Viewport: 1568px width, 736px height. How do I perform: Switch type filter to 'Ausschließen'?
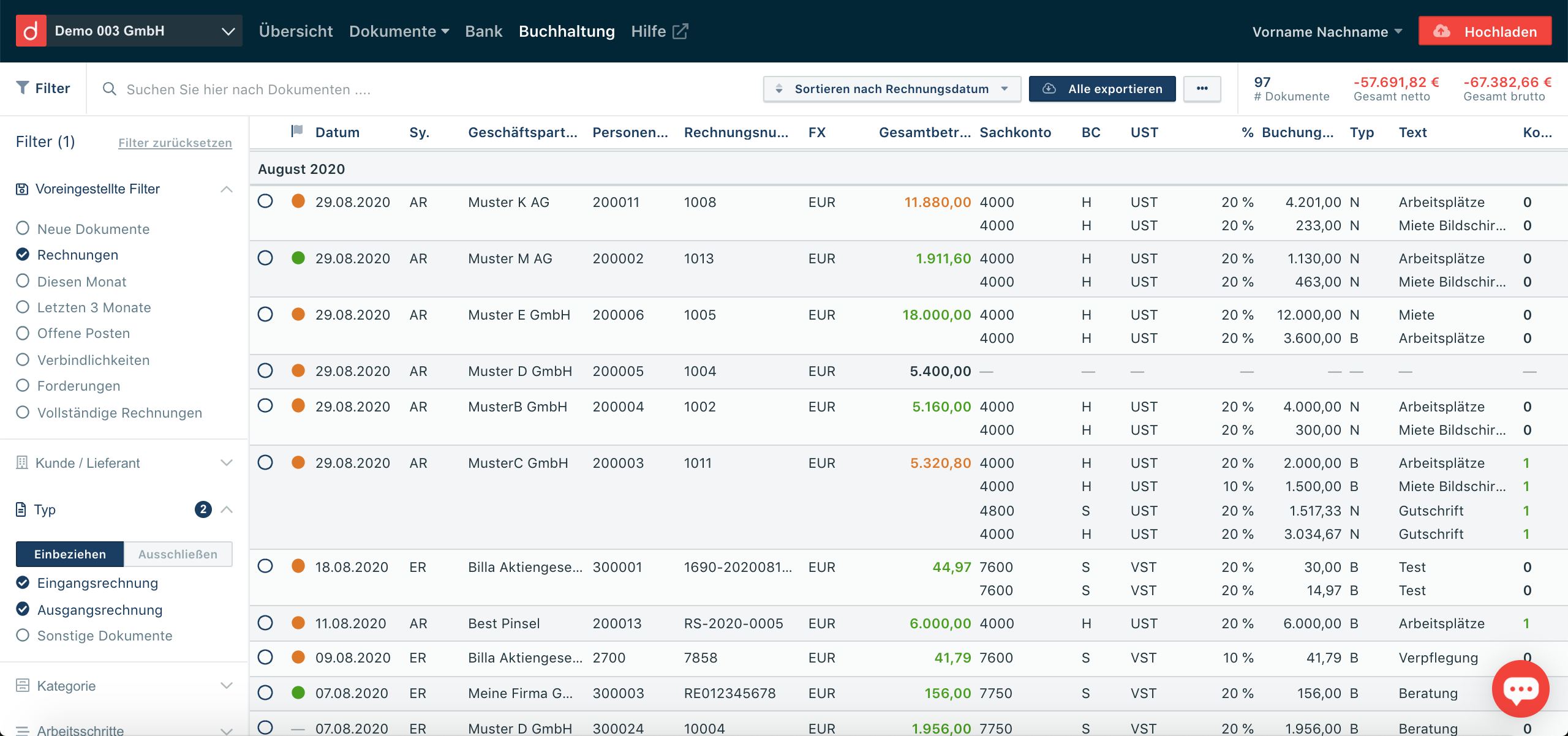[178, 554]
